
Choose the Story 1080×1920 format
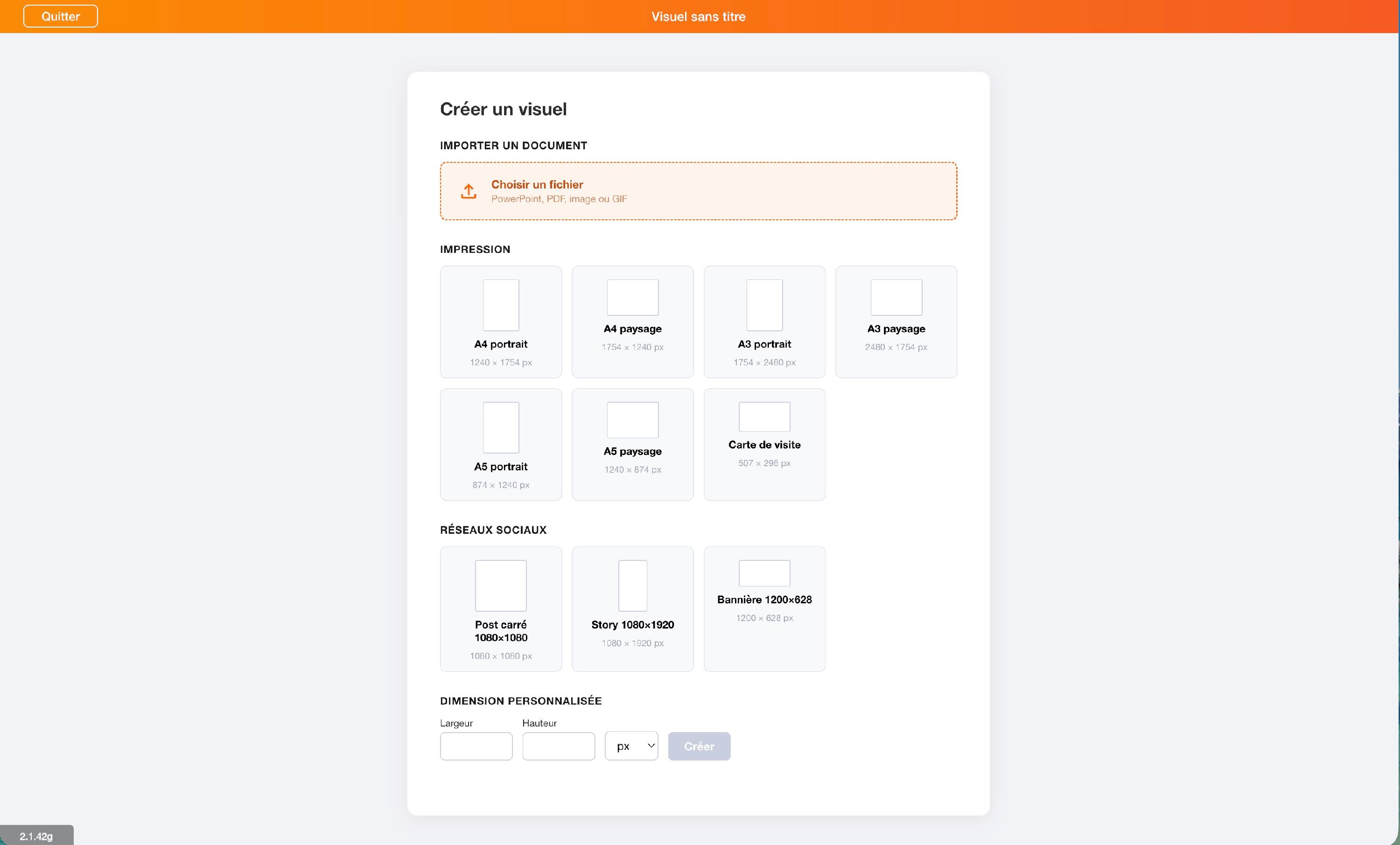(632, 608)
